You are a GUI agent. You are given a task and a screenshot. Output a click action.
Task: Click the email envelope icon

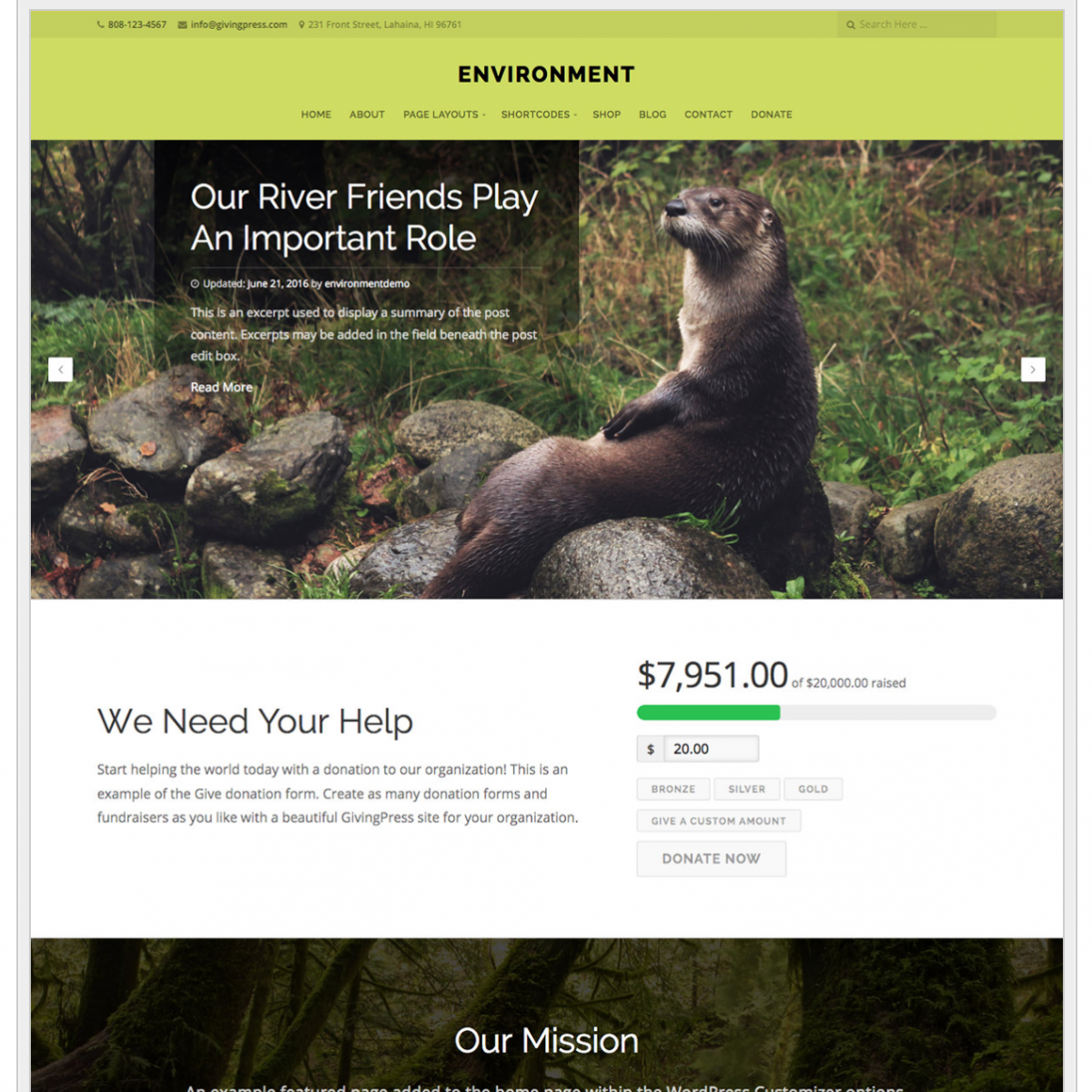tap(182, 25)
